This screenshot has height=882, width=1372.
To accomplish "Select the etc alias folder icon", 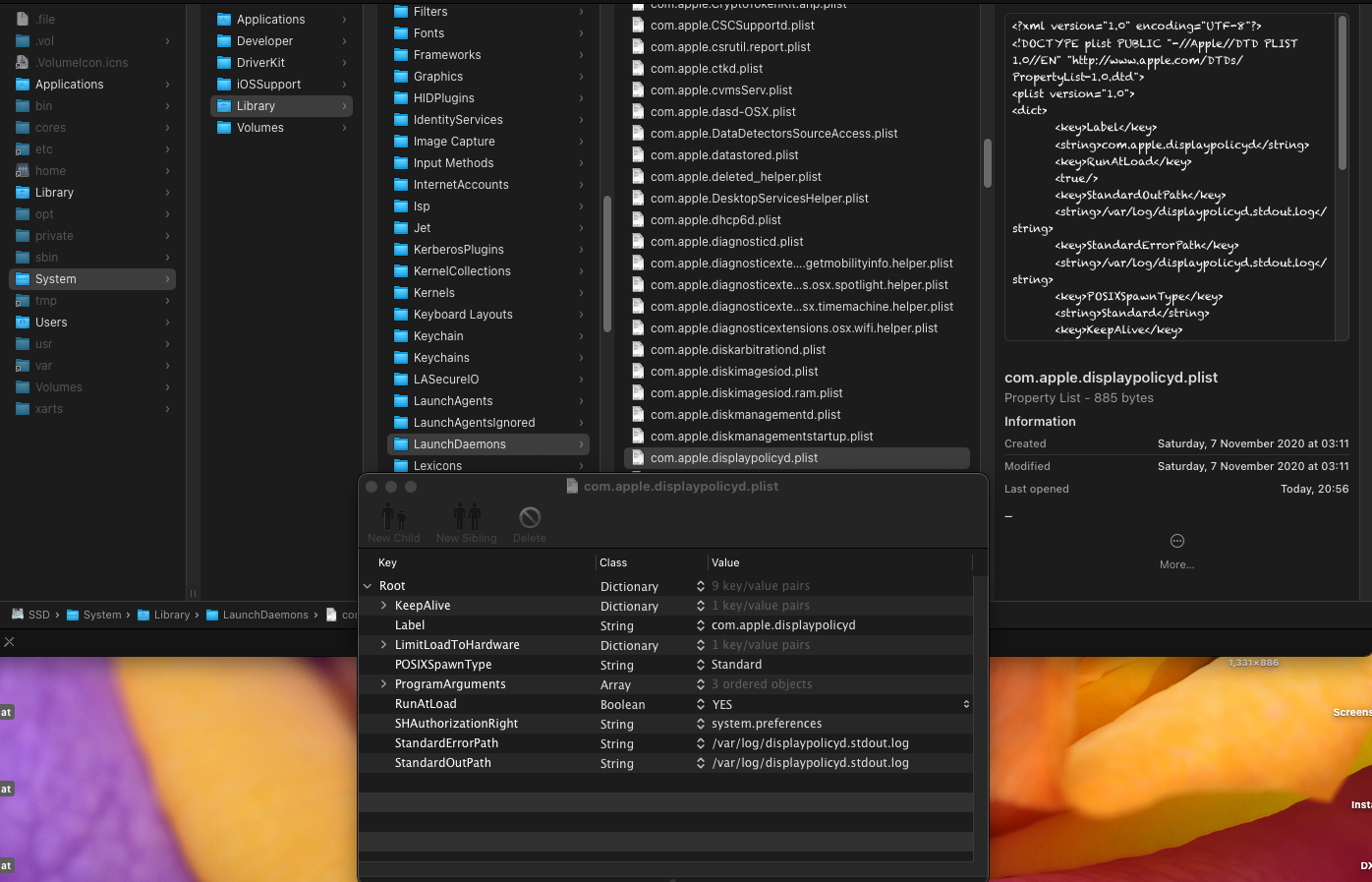I will pos(23,149).
